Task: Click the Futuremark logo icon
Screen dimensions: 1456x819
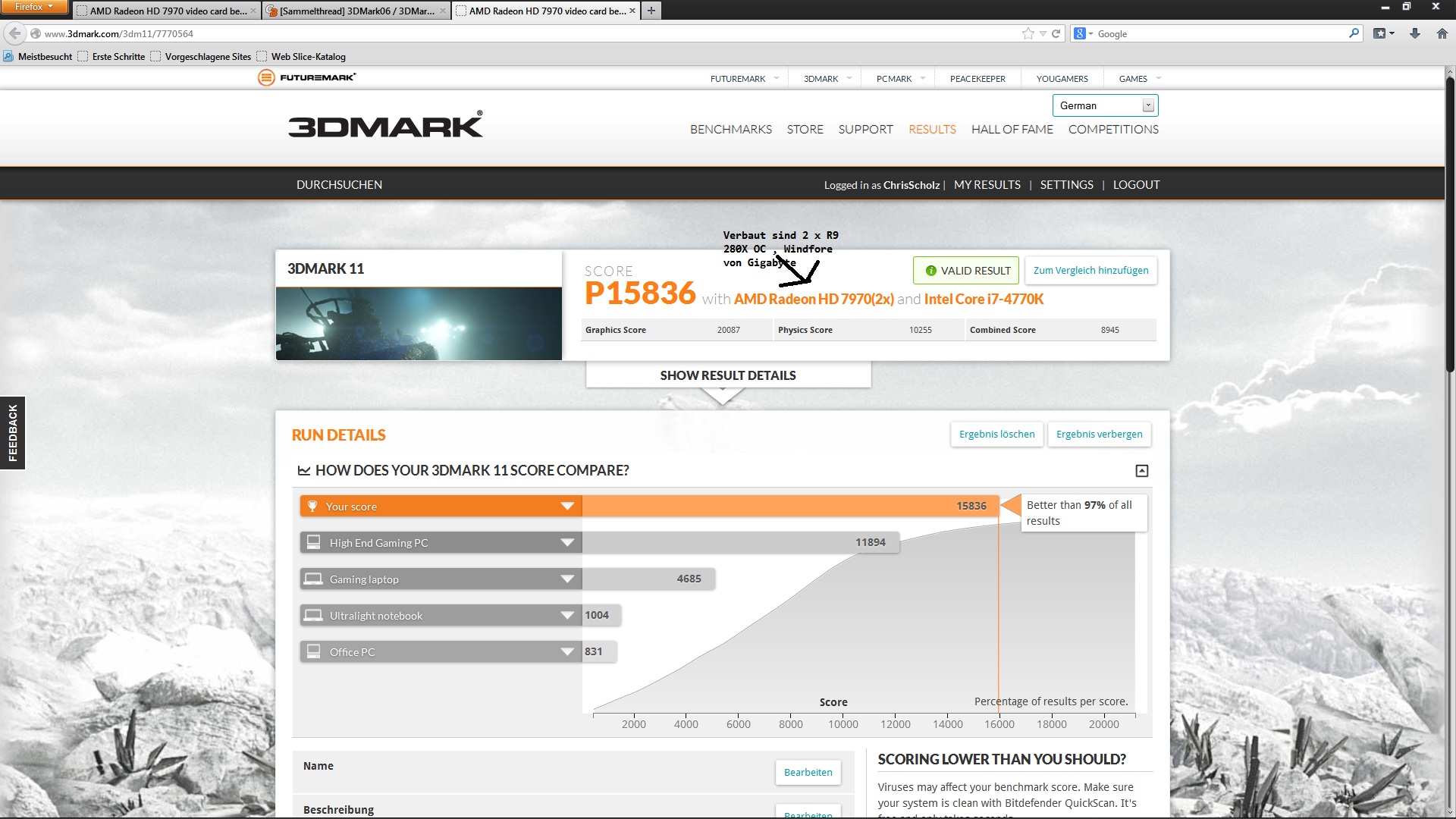Action: tap(266, 77)
